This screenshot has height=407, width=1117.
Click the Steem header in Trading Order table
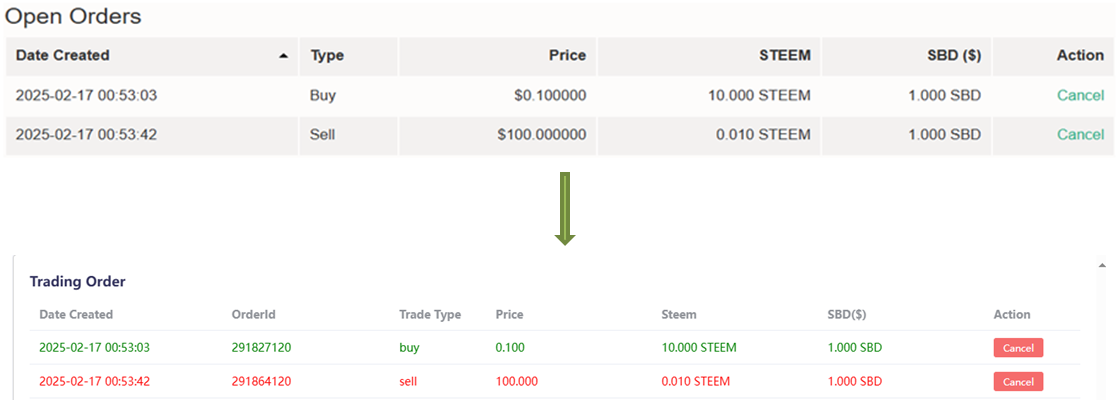(679, 314)
